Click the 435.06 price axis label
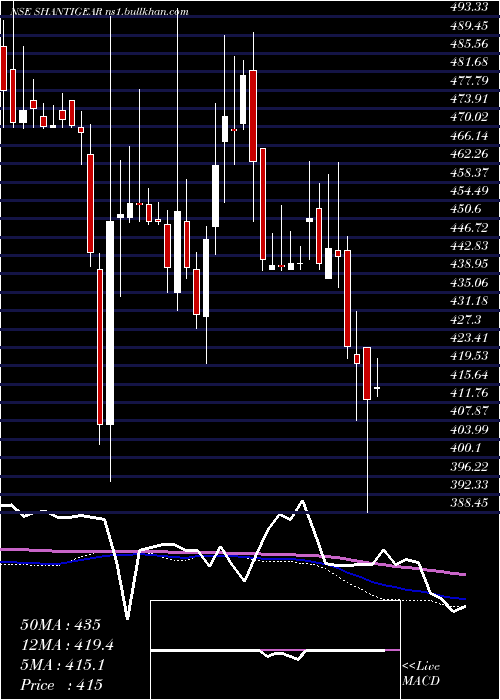The height and width of the screenshot is (700, 500). [468, 283]
